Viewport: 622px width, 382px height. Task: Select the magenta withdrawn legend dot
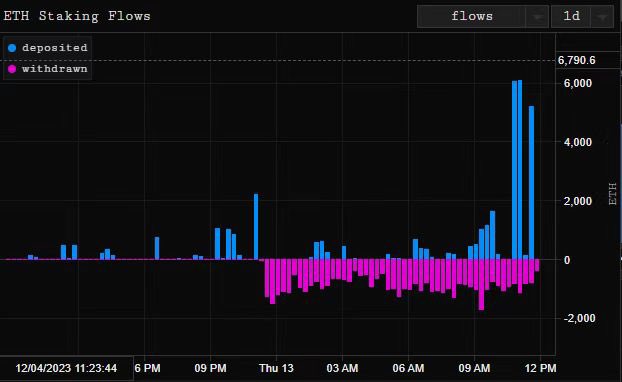click(12, 69)
